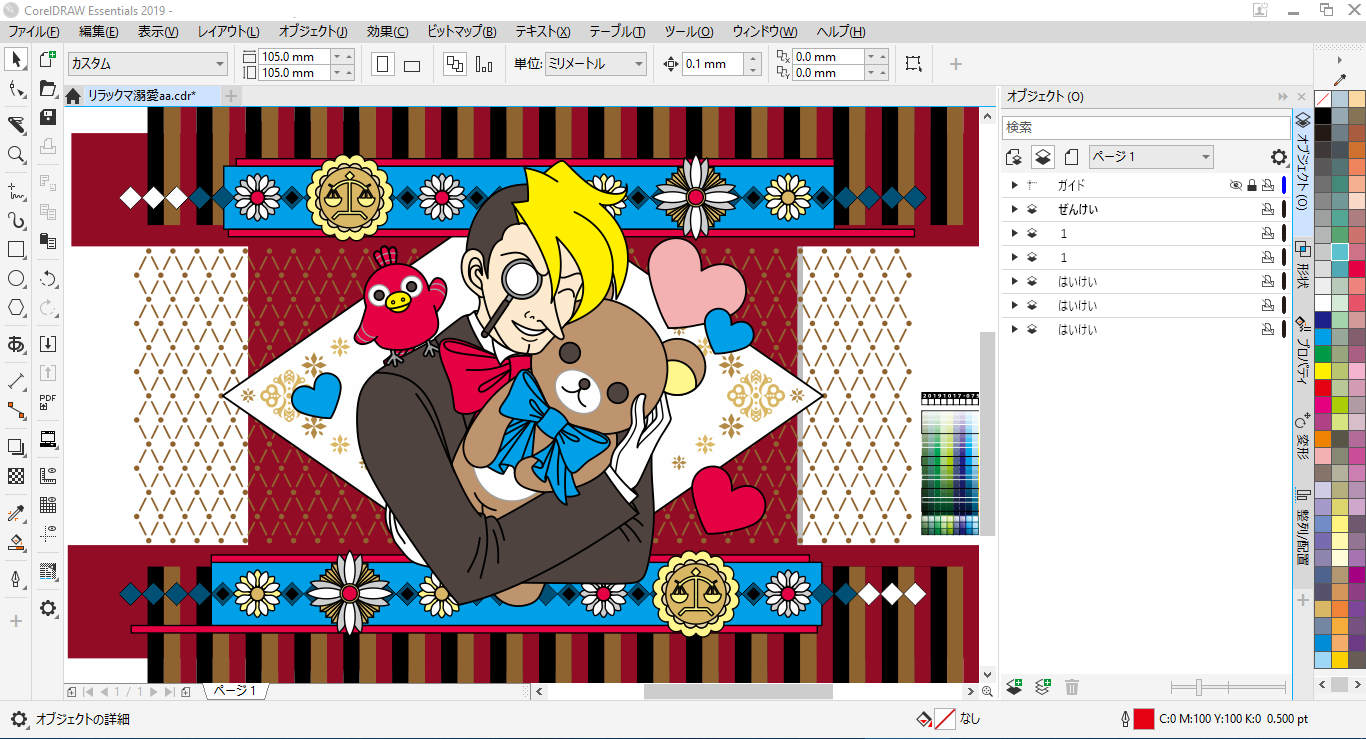Viewport: 1366px width, 739px height.
Task: Select the Ellipse tool
Action: [x=16, y=279]
